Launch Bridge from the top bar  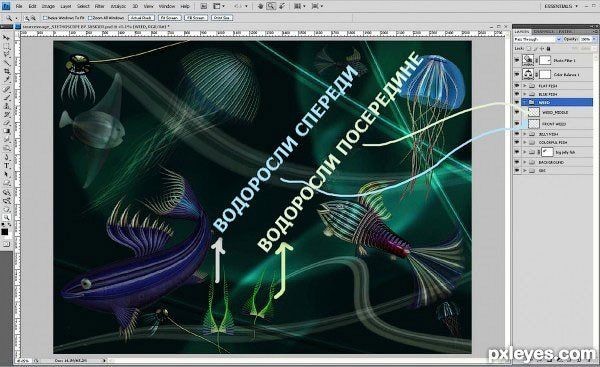point(204,6)
